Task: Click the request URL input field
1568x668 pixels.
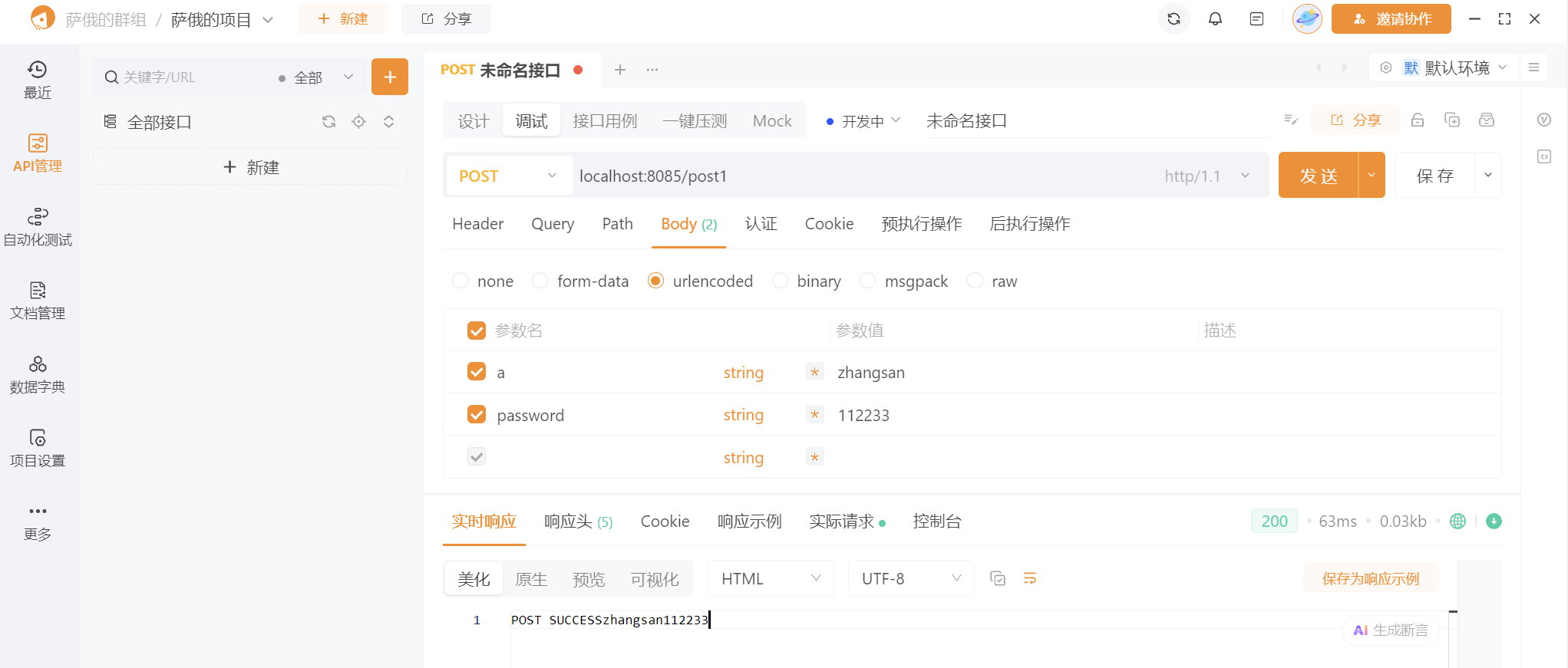Action: pyautogui.click(x=844, y=176)
